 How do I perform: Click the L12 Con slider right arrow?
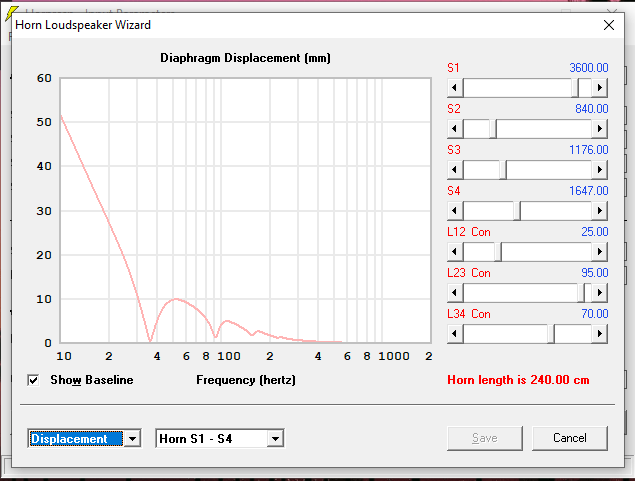pyautogui.click(x=600, y=252)
